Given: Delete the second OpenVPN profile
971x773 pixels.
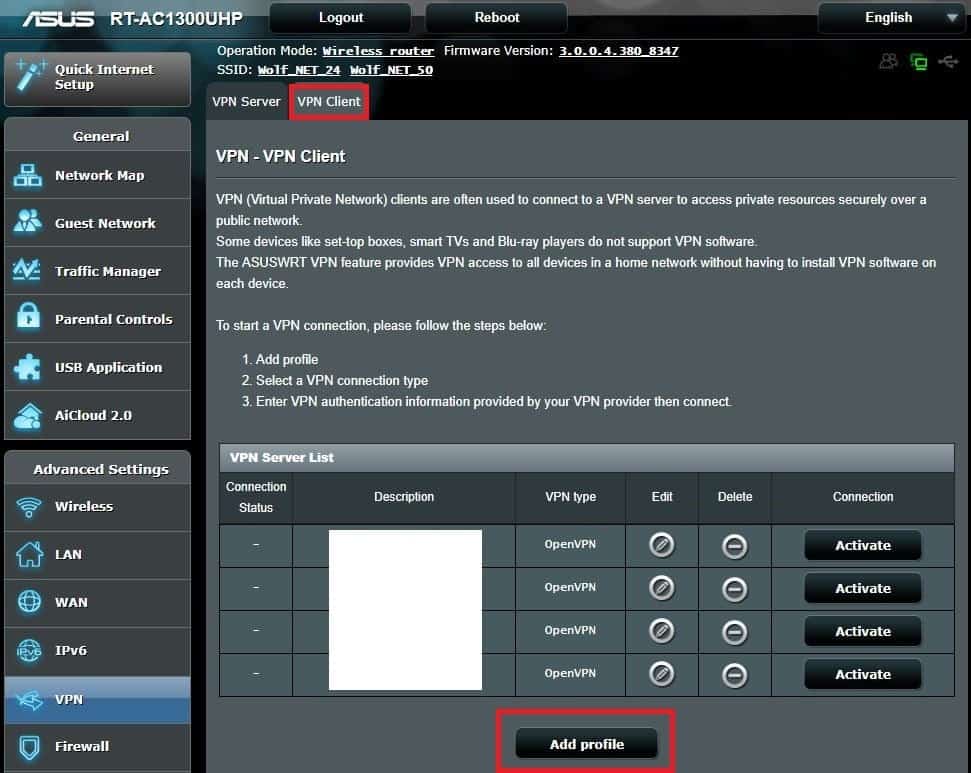Looking at the screenshot, I should pyautogui.click(x=734, y=589).
